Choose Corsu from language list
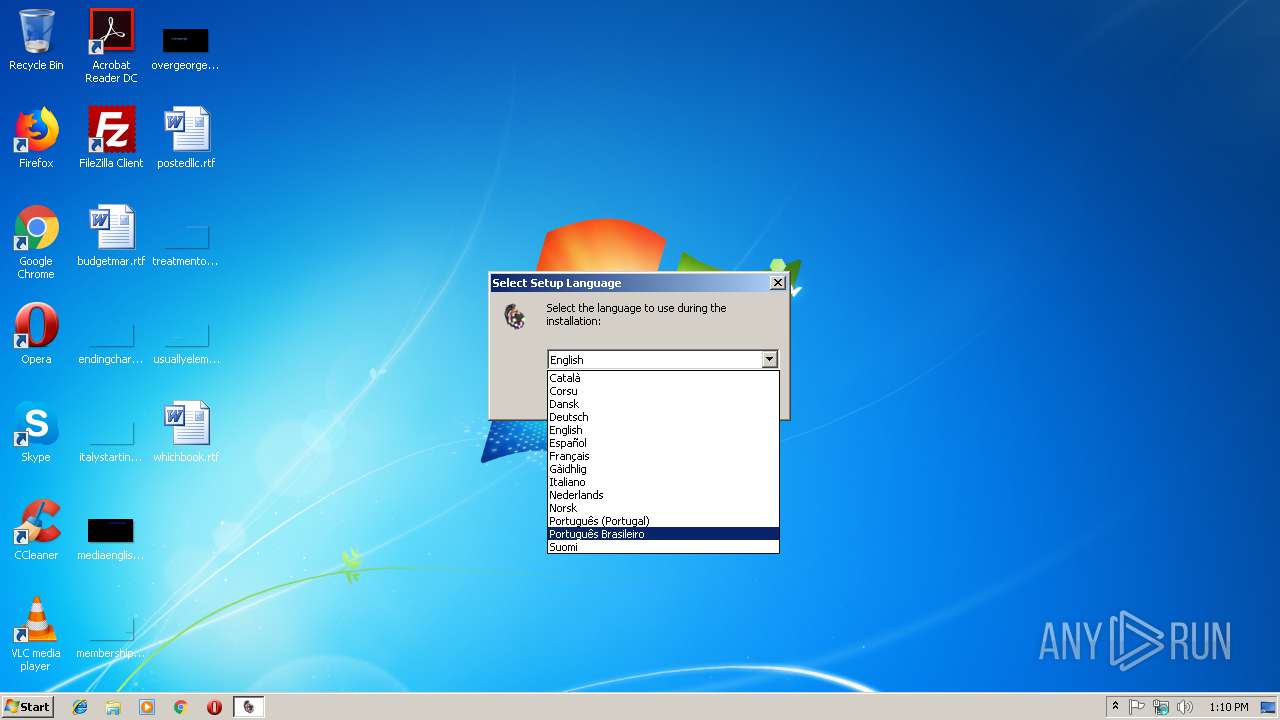 click(663, 391)
